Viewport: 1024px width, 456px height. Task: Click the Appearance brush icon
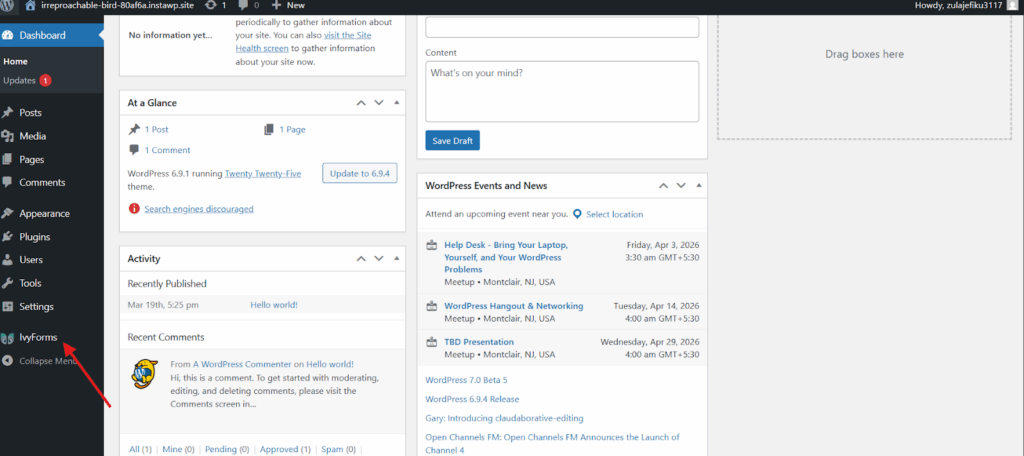(x=8, y=213)
